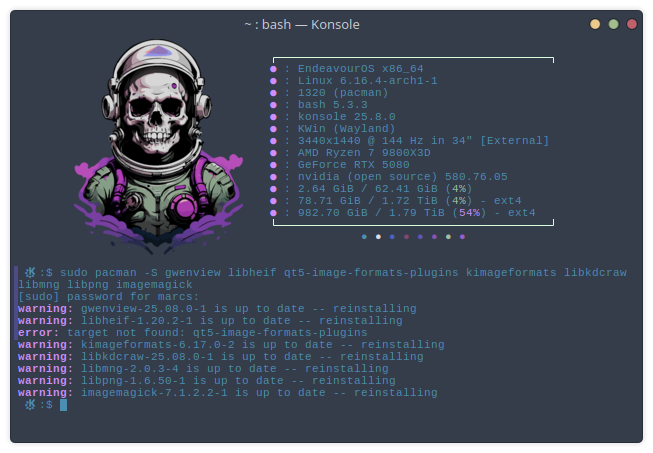Click the warning line for libpng-1.6.50-1
Screen dimensions: 653x453
[x=207, y=381]
